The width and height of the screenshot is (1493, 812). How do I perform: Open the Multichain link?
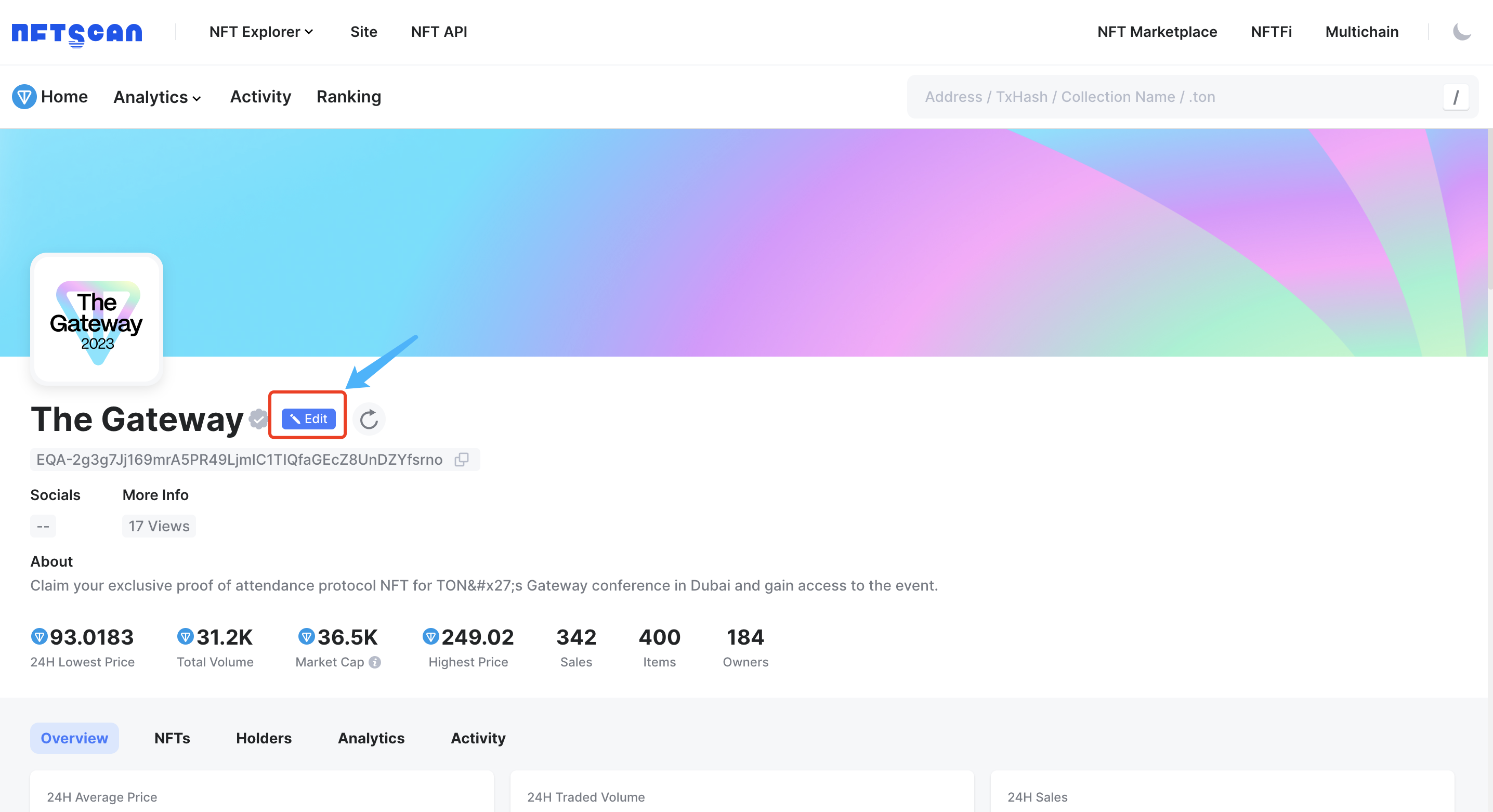point(1361,32)
